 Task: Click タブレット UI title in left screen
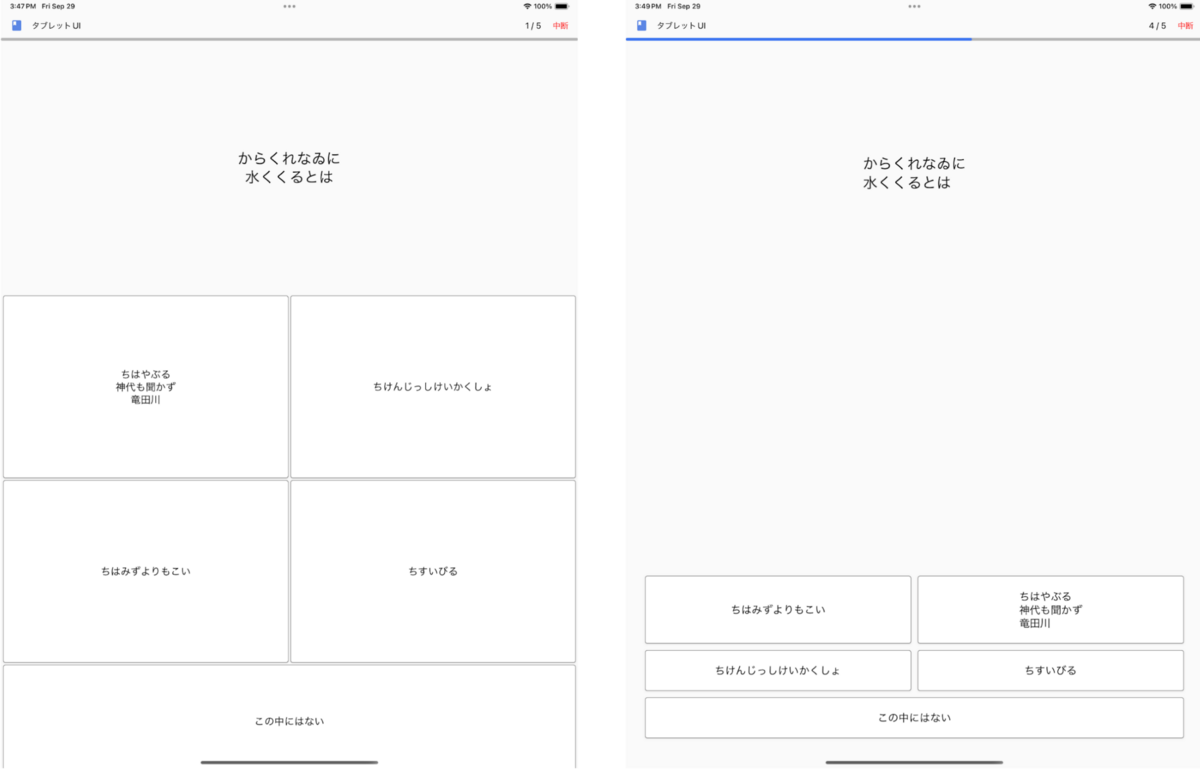(x=57, y=26)
